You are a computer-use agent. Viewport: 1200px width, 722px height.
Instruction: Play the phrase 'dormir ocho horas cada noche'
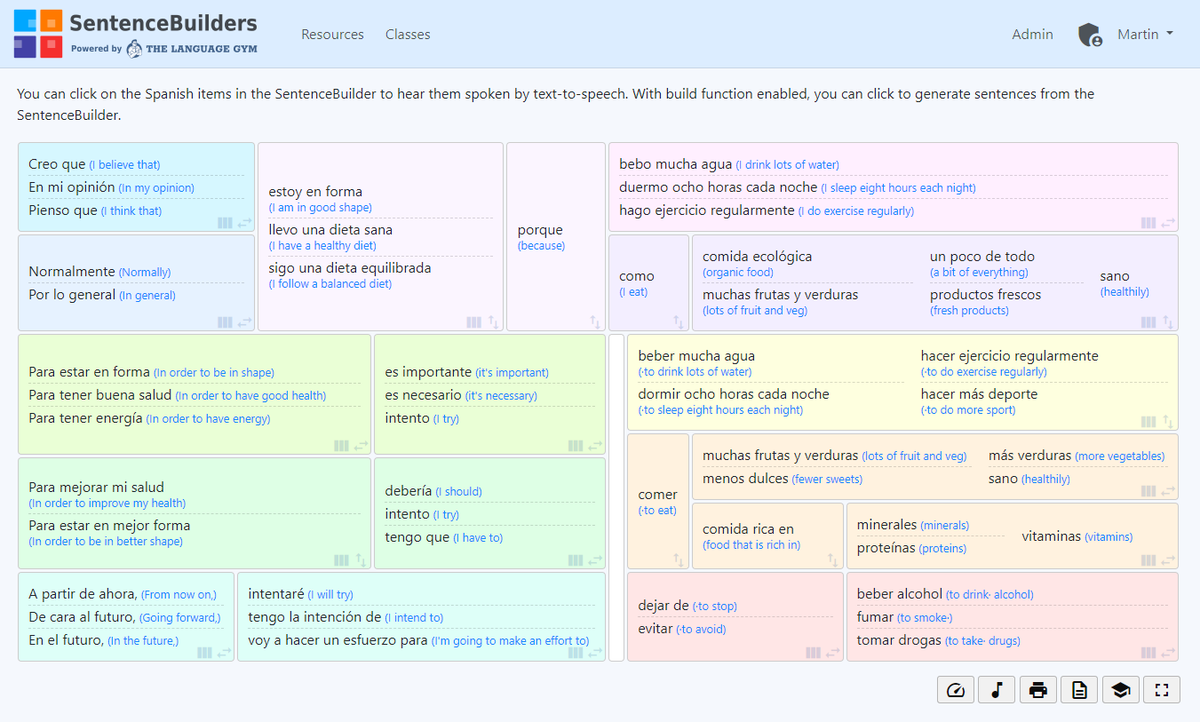tap(734, 394)
